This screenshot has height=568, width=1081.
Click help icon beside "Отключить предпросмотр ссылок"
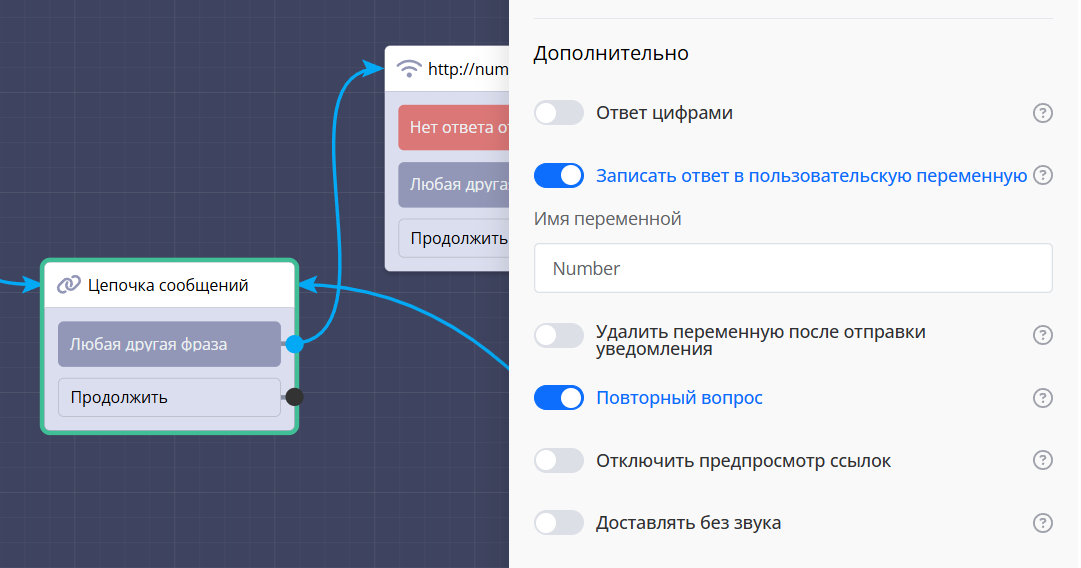pyautogui.click(x=1042, y=460)
